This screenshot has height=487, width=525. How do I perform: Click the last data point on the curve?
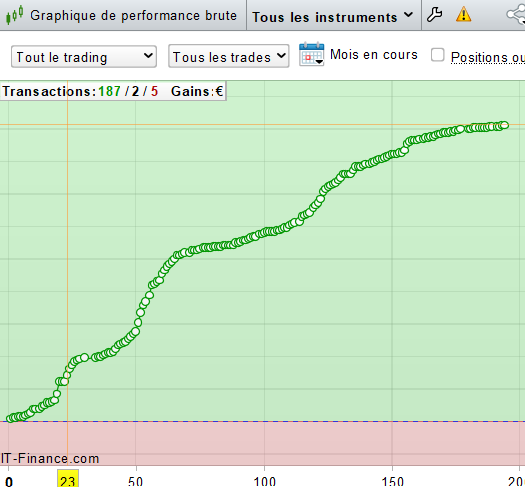click(x=504, y=125)
